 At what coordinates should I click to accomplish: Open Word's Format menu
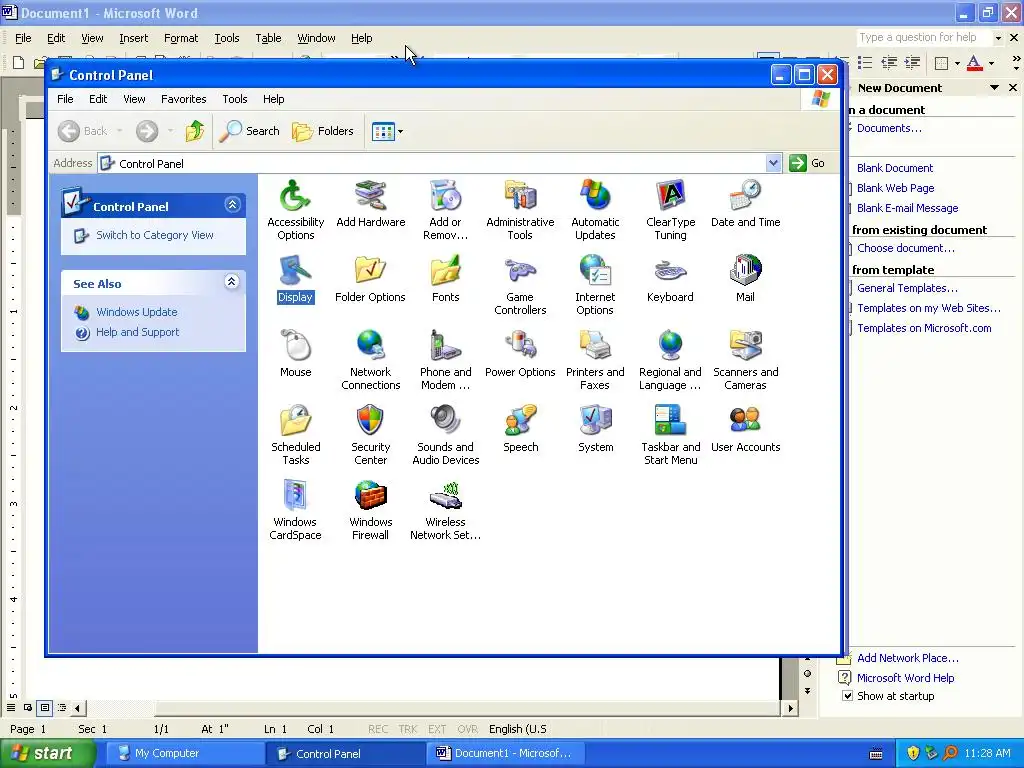(x=181, y=39)
